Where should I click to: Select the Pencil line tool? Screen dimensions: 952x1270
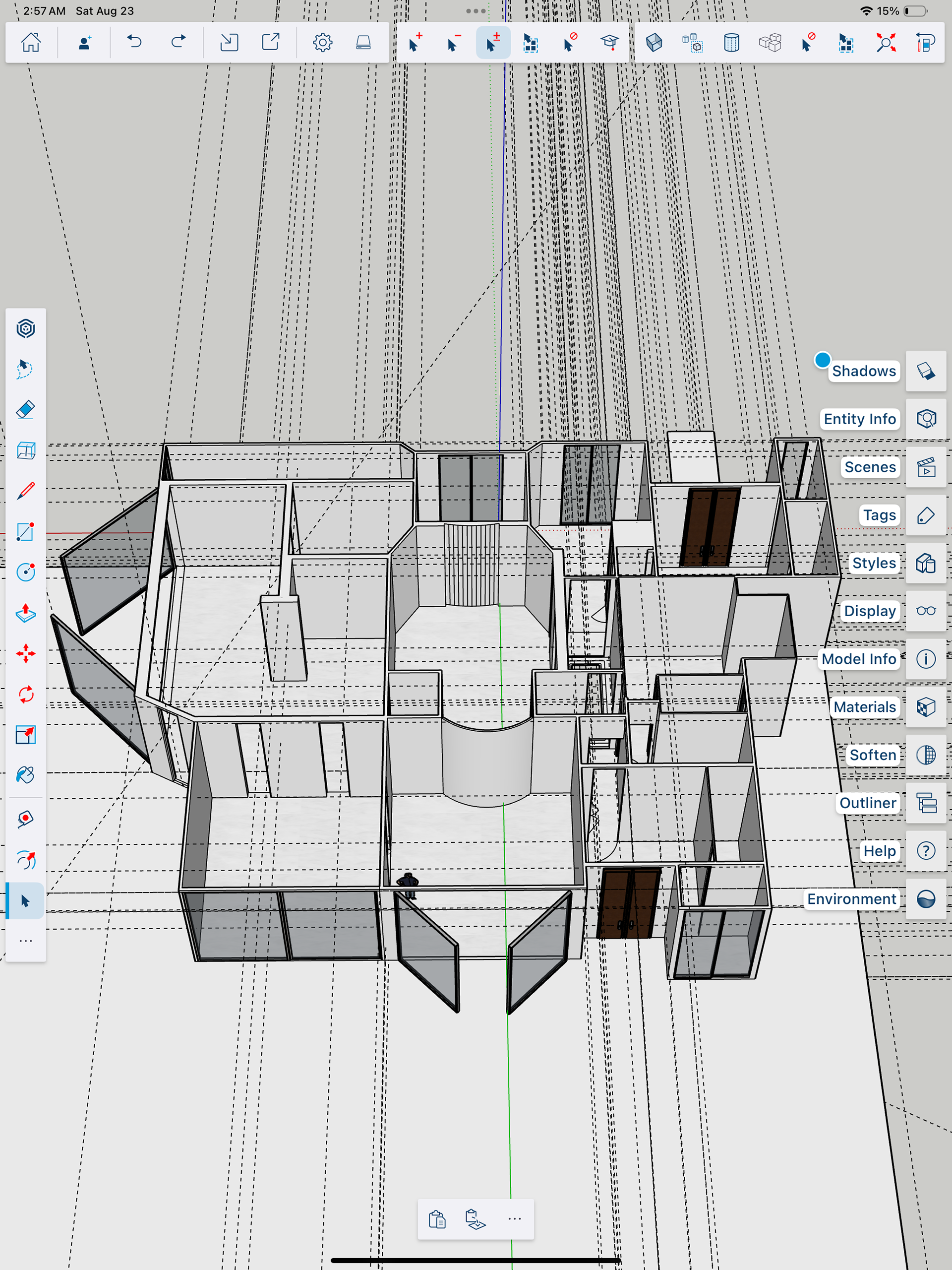tap(25, 491)
